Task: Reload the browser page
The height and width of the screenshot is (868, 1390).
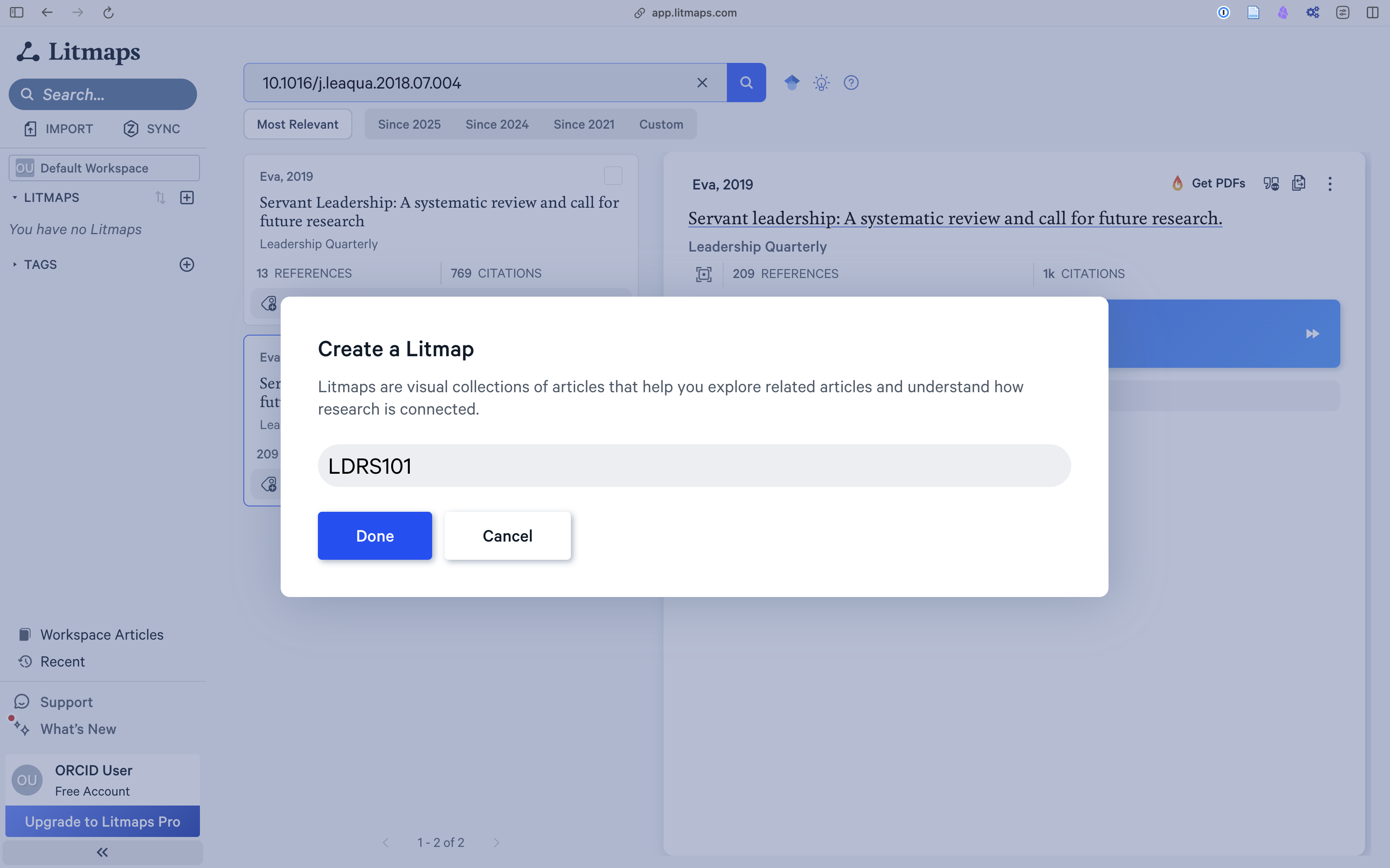Action: pyautogui.click(x=108, y=12)
